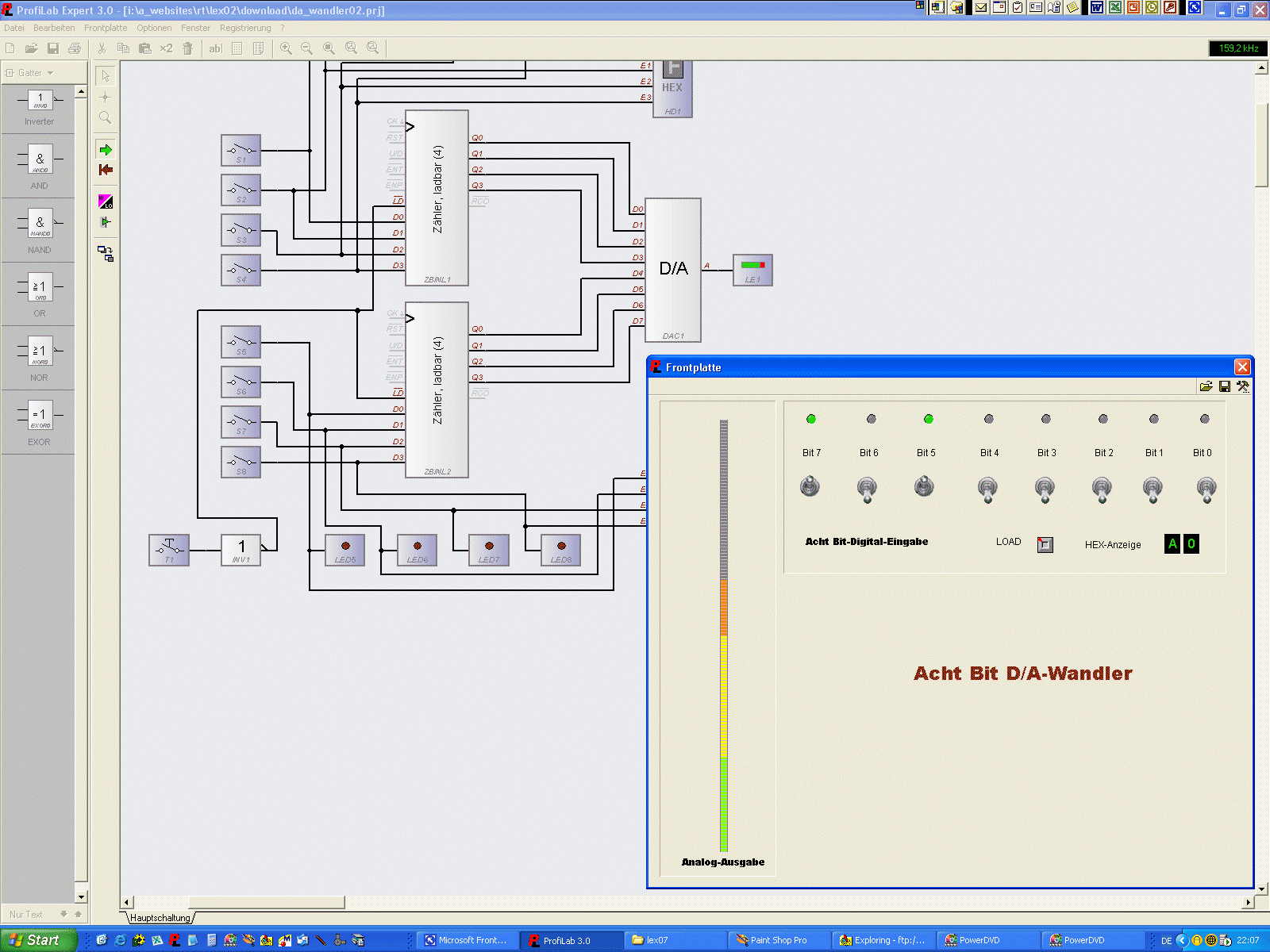The height and width of the screenshot is (952, 1270).
Task: Click the green step icon below HI/LO
Action: coord(106,222)
